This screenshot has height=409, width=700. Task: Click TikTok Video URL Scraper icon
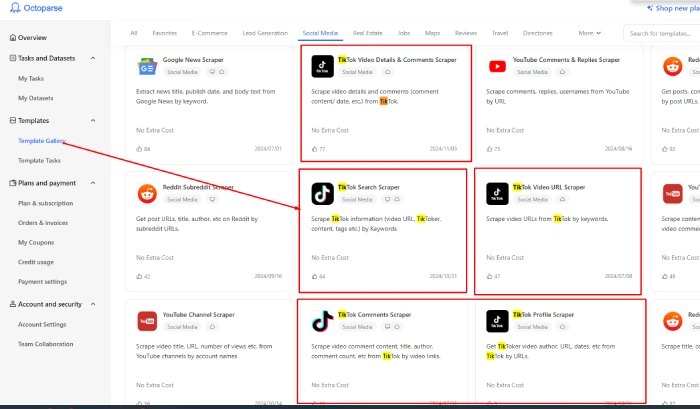(497, 194)
